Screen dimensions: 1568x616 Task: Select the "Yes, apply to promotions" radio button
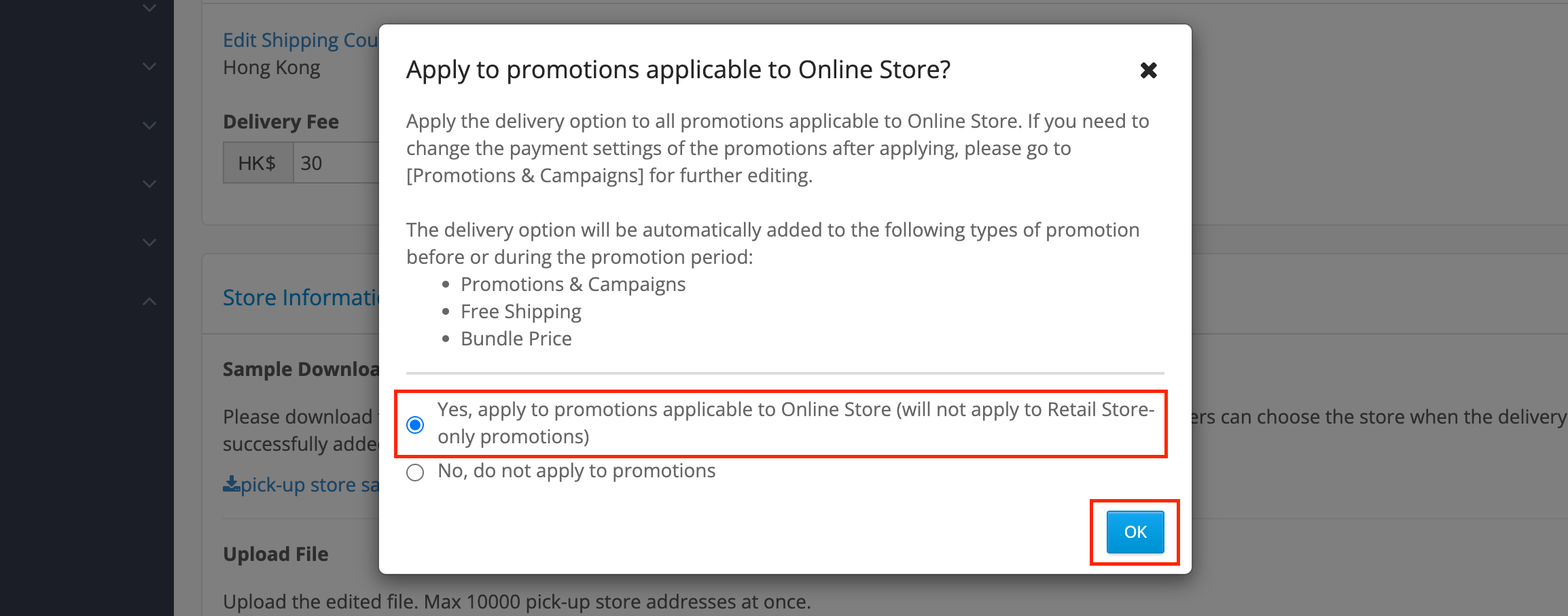[x=415, y=425]
